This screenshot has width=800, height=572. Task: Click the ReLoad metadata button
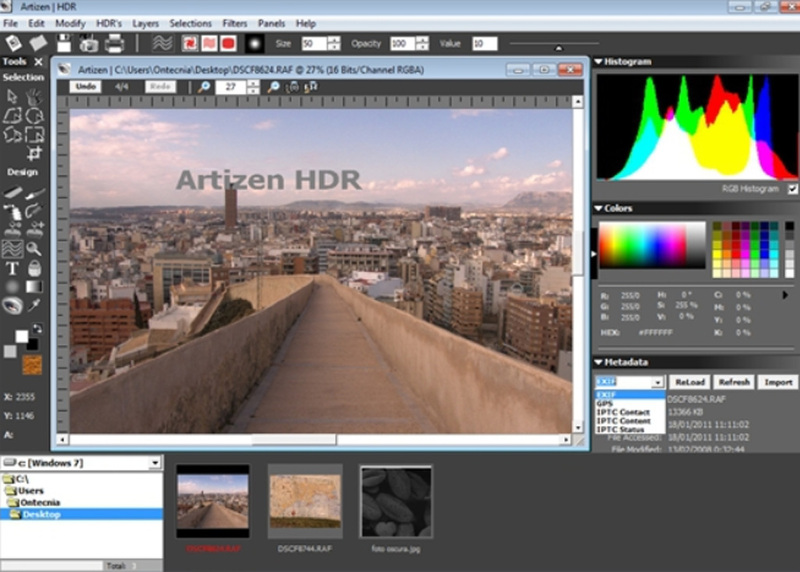690,382
